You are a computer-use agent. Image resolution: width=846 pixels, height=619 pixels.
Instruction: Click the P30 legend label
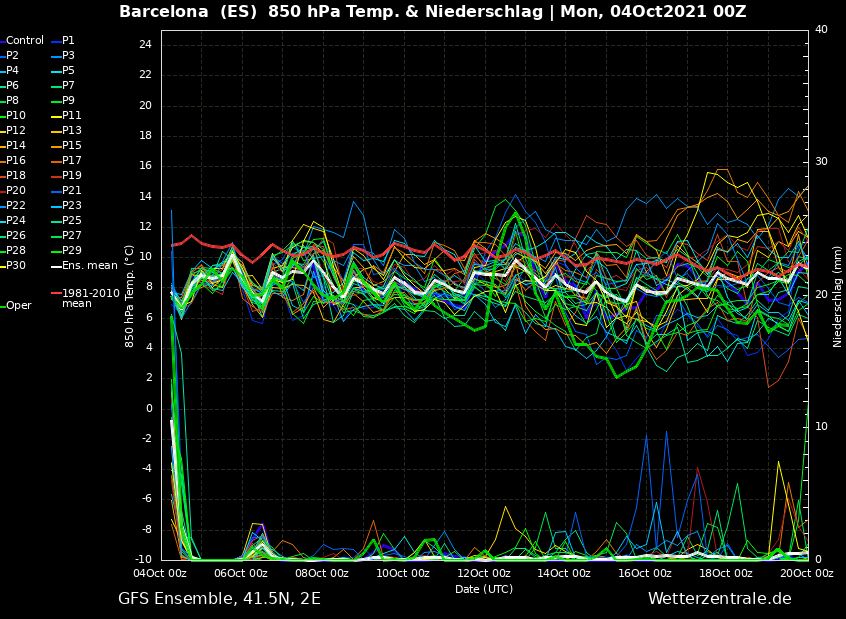coord(16,266)
